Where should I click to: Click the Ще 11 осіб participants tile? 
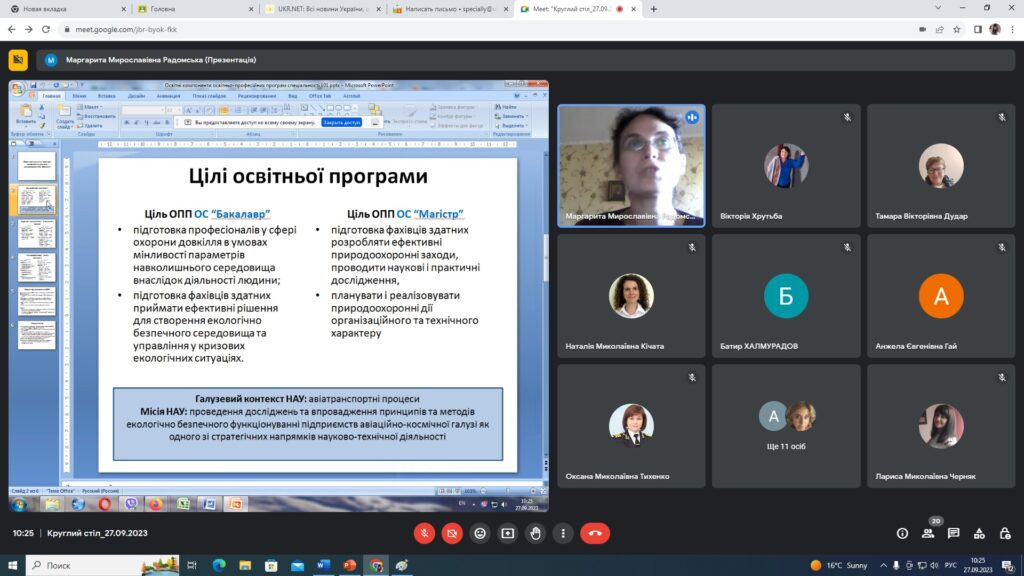click(x=786, y=425)
